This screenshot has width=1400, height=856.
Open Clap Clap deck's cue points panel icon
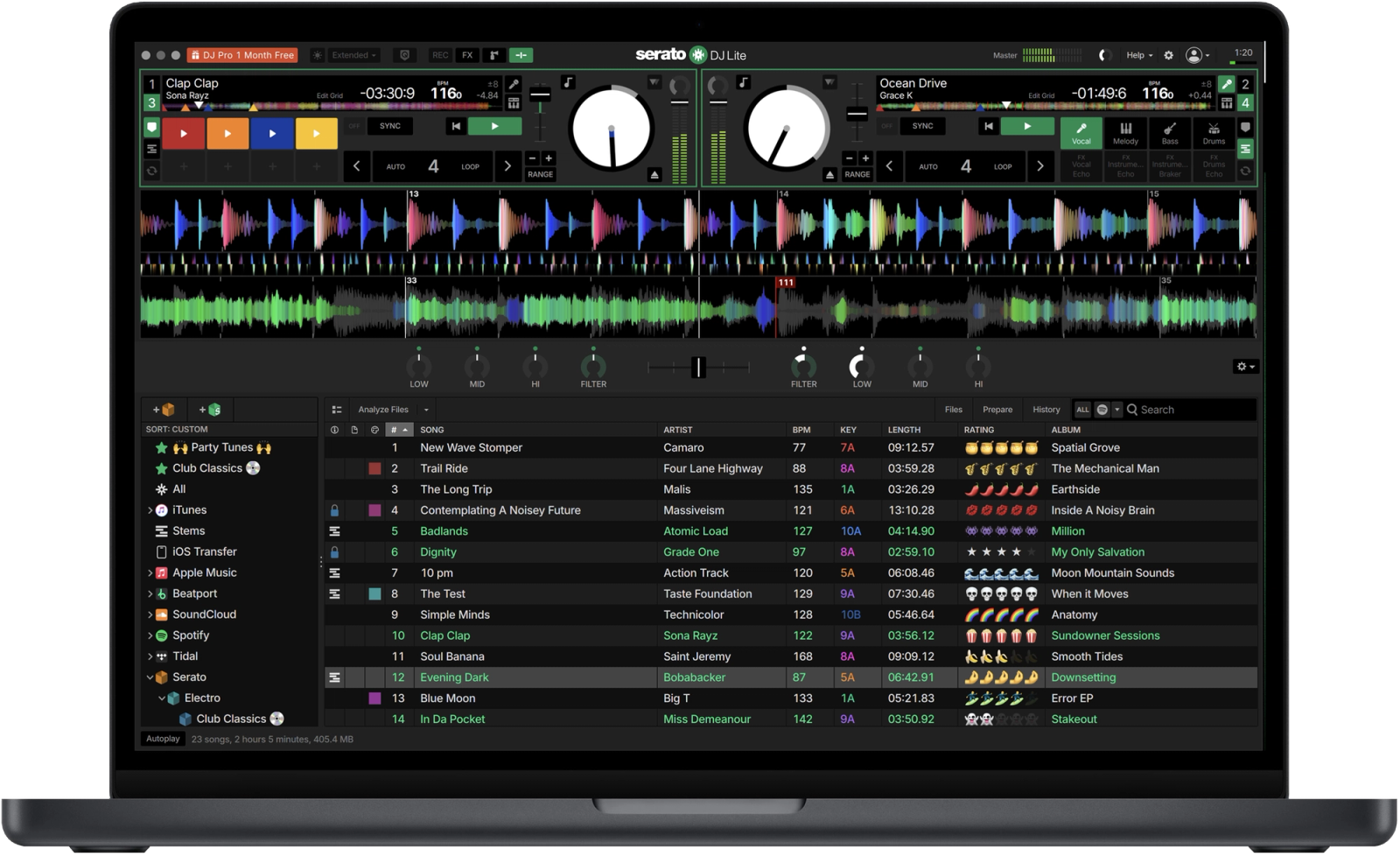point(152,128)
